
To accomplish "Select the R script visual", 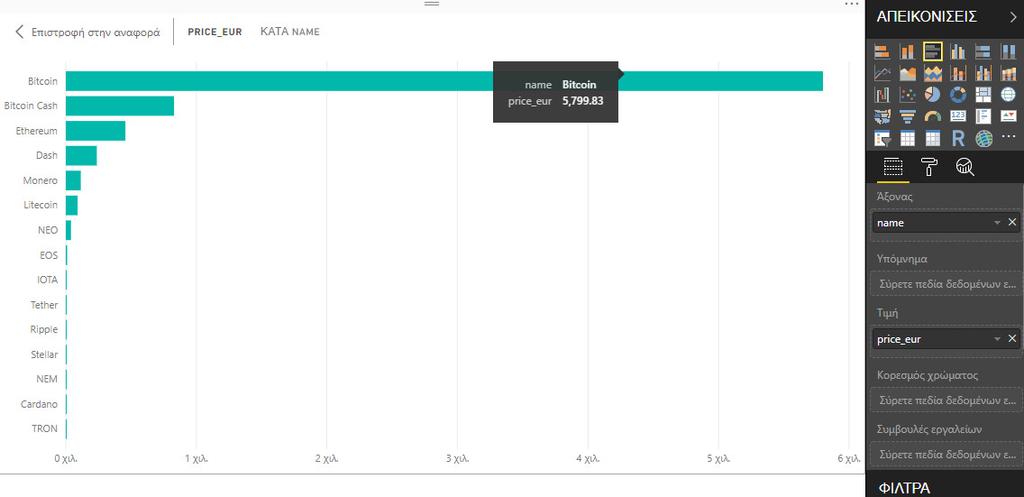I will [958, 138].
